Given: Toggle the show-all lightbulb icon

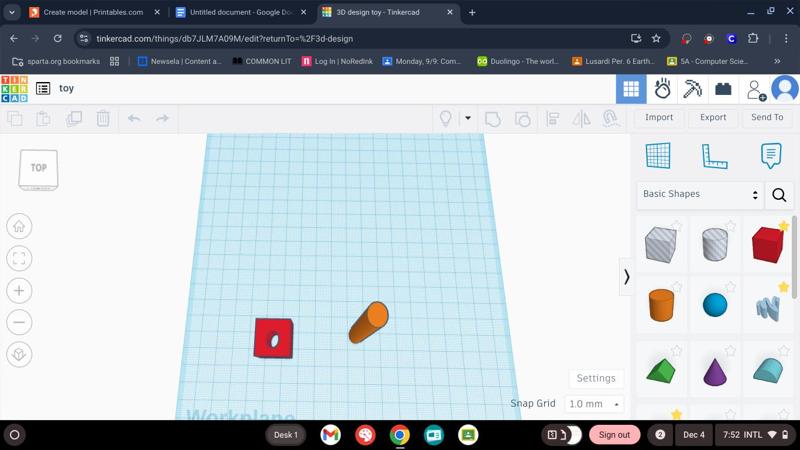Looking at the screenshot, I should (446, 118).
